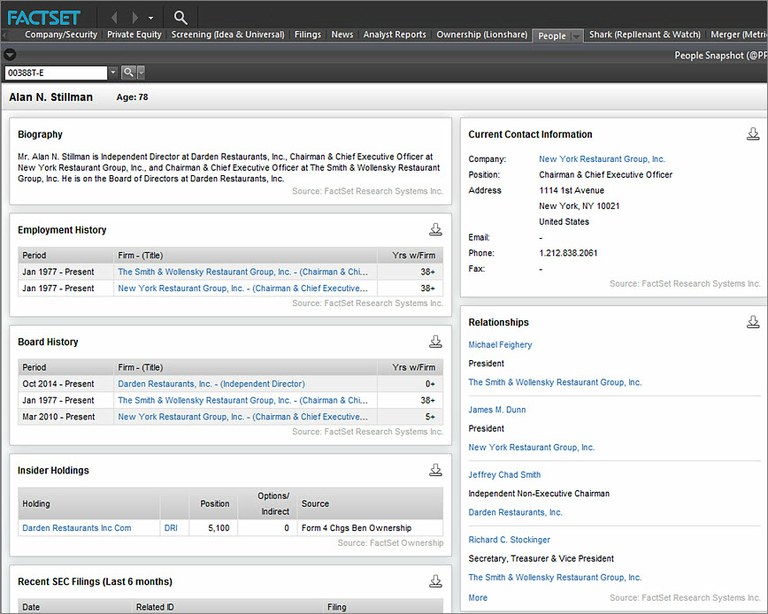This screenshot has width=768, height=614.
Task: Click Insider Holdings Position column header
Action: tap(214, 503)
